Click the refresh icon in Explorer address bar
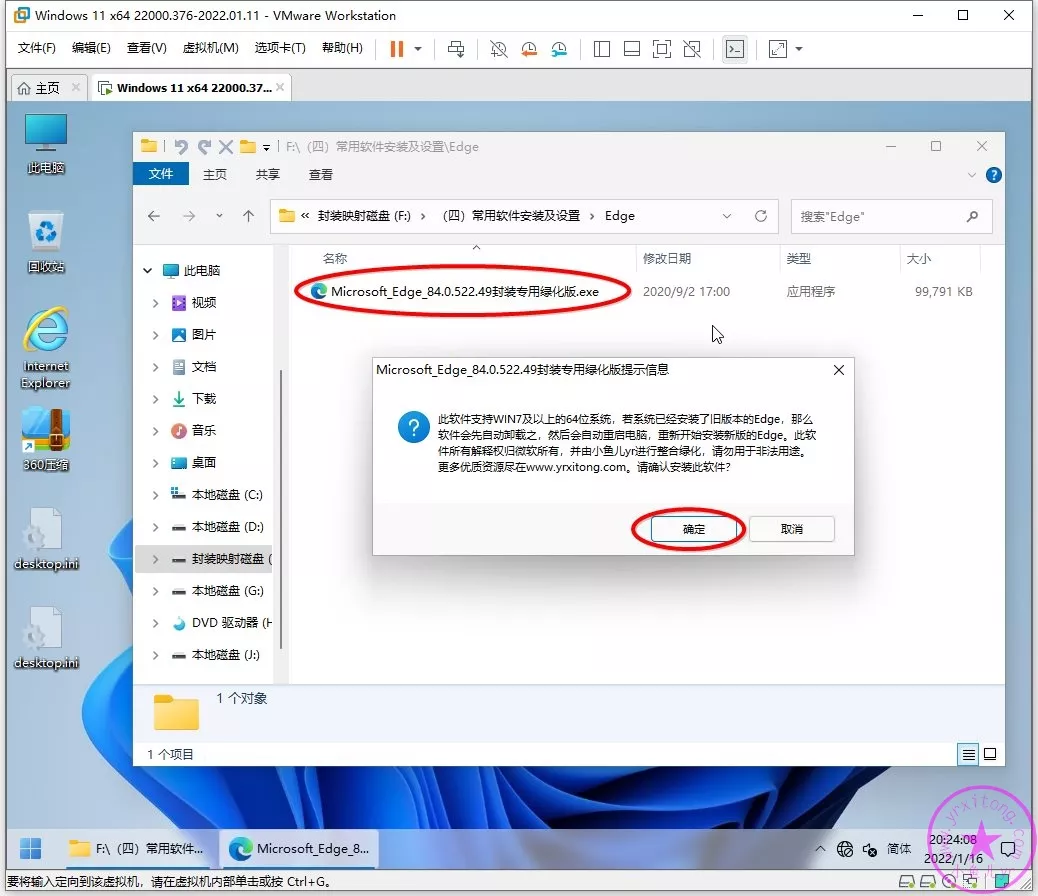 [x=761, y=216]
